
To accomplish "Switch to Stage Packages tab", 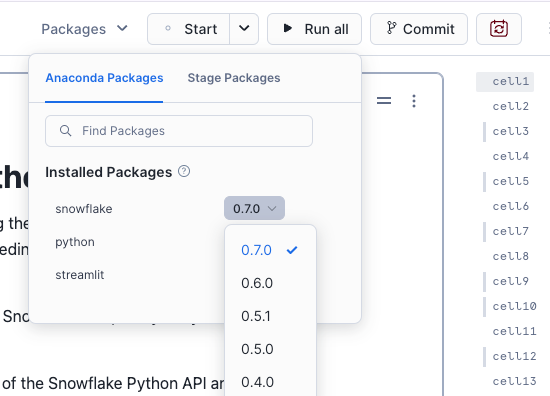I will pos(234,78).
